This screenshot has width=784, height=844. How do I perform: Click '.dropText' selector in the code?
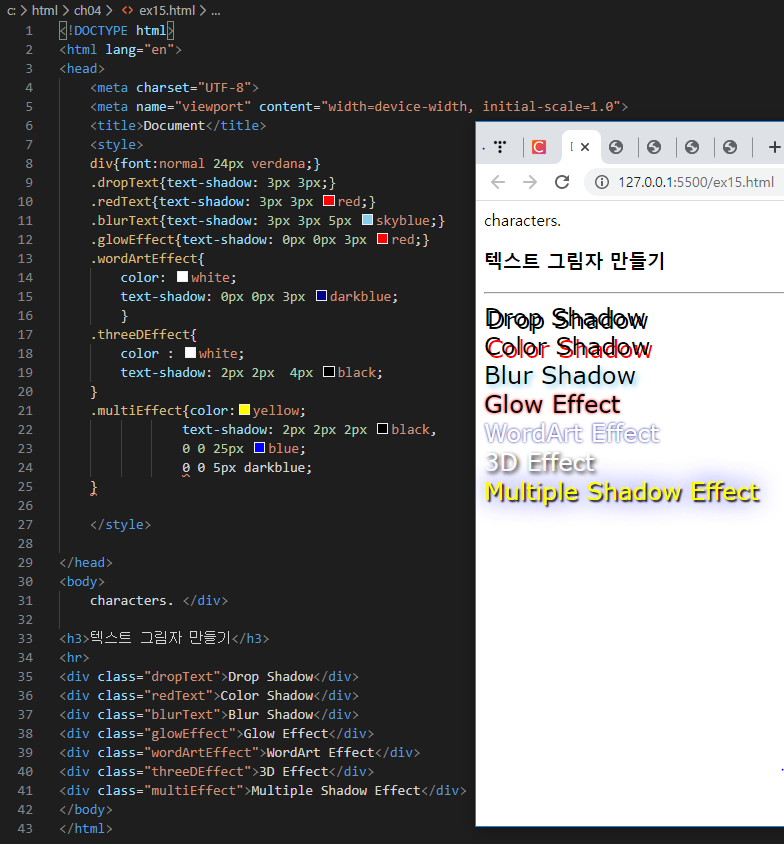point(125,182)
